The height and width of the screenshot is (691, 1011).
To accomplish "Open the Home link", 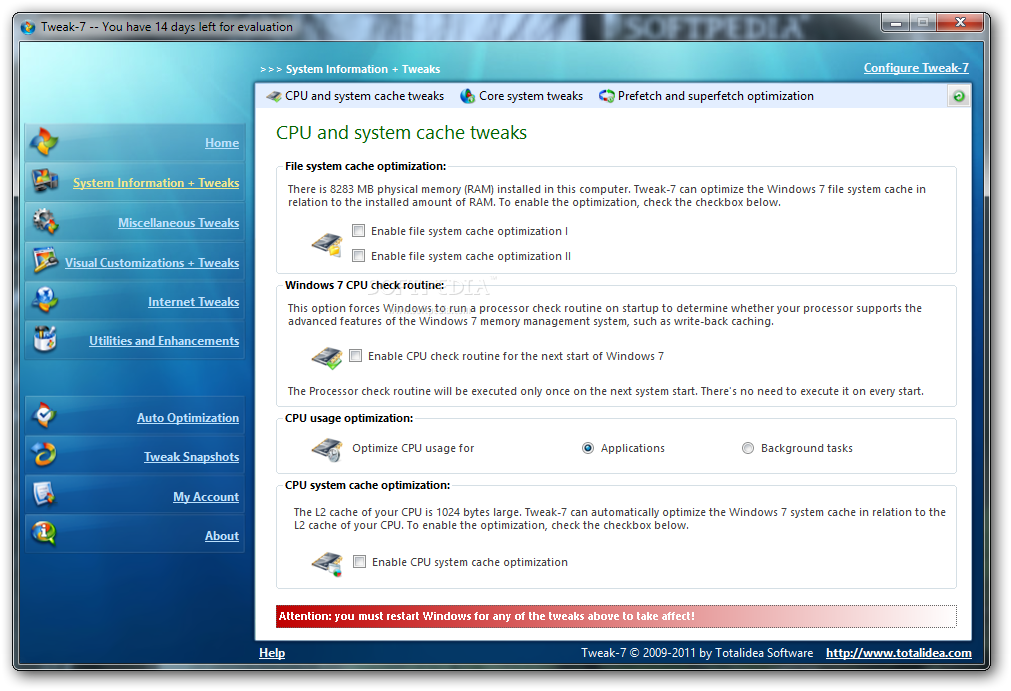I will 222,143.
